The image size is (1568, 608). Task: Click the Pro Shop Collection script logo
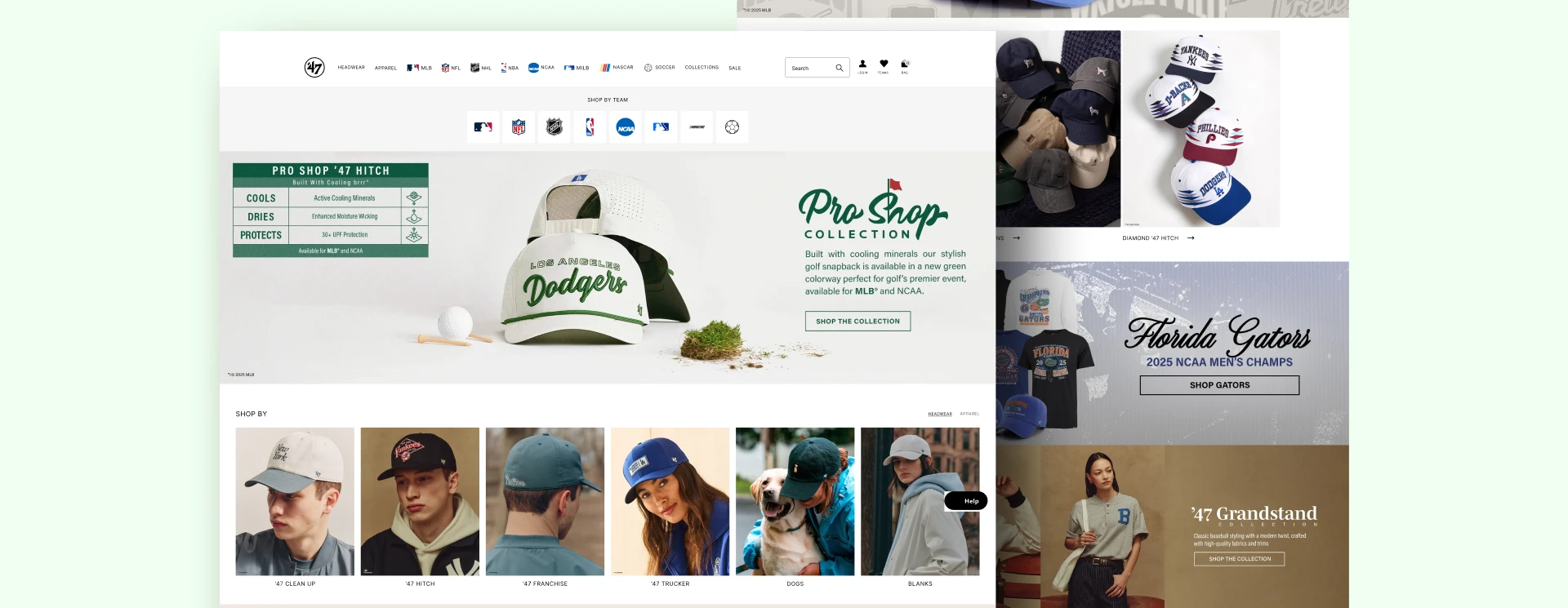872,211
